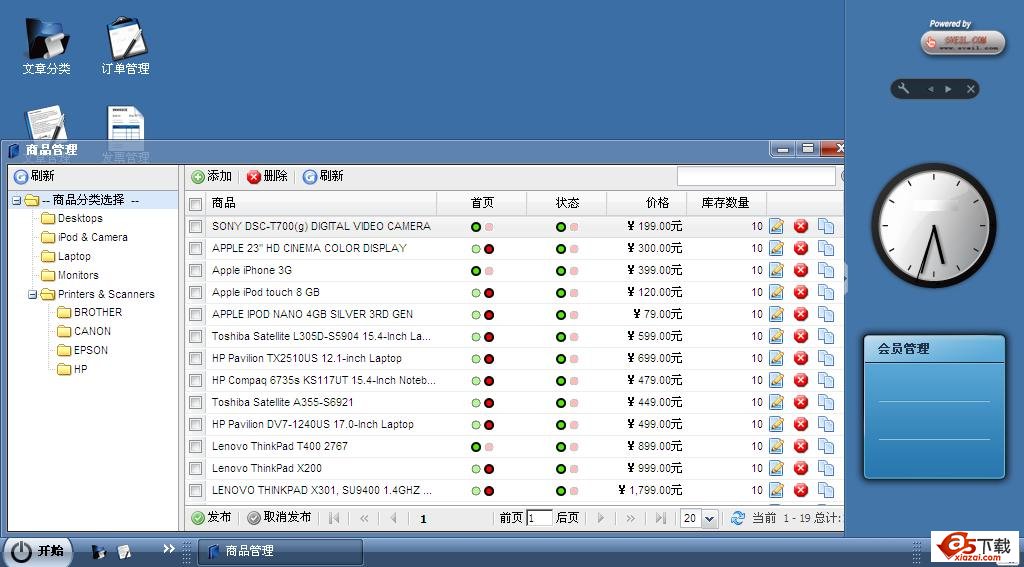Screen dimensions: 1024x567
Task: Click the sidebar next arrow icon
Action: click(948, 89)
